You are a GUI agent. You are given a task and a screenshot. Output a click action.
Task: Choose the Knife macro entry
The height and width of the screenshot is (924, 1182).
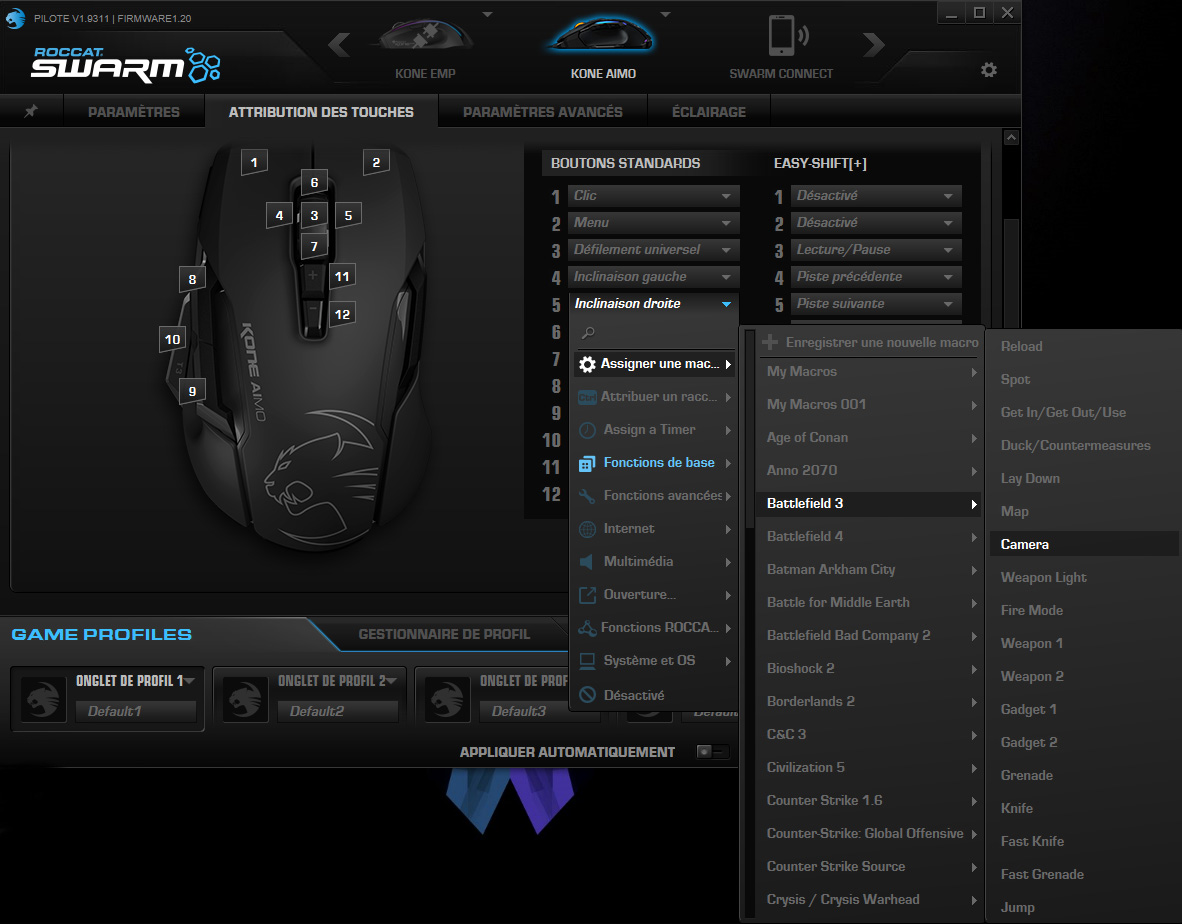[1084, 809]
